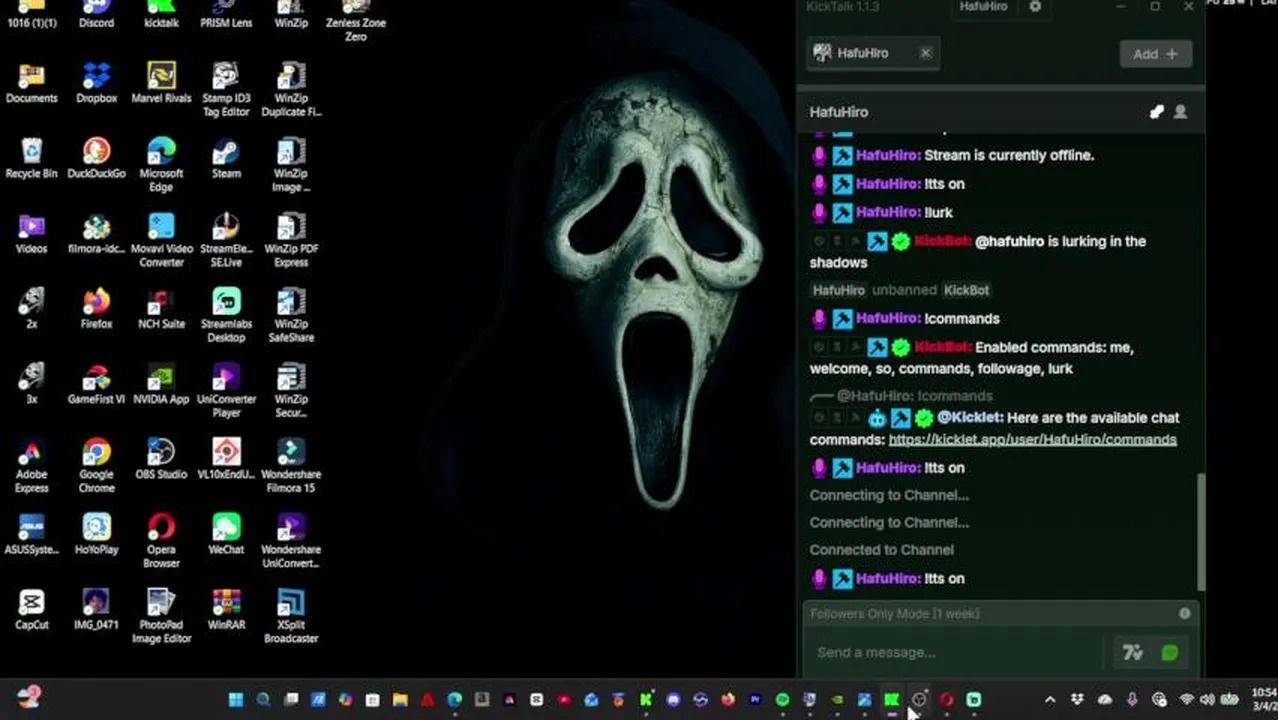Select the Recycle Bin icon
The image size is (1278, 720).
31,158
